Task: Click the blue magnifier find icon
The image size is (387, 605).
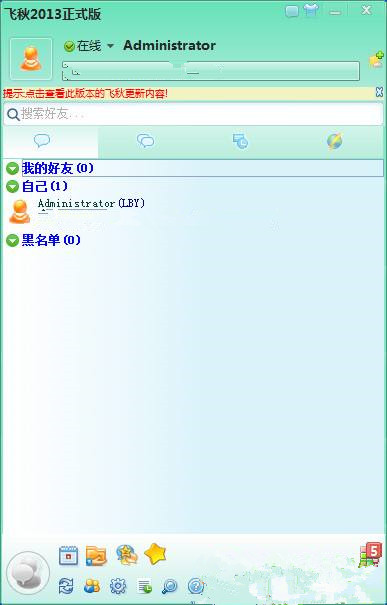Action: coord(169,586)
